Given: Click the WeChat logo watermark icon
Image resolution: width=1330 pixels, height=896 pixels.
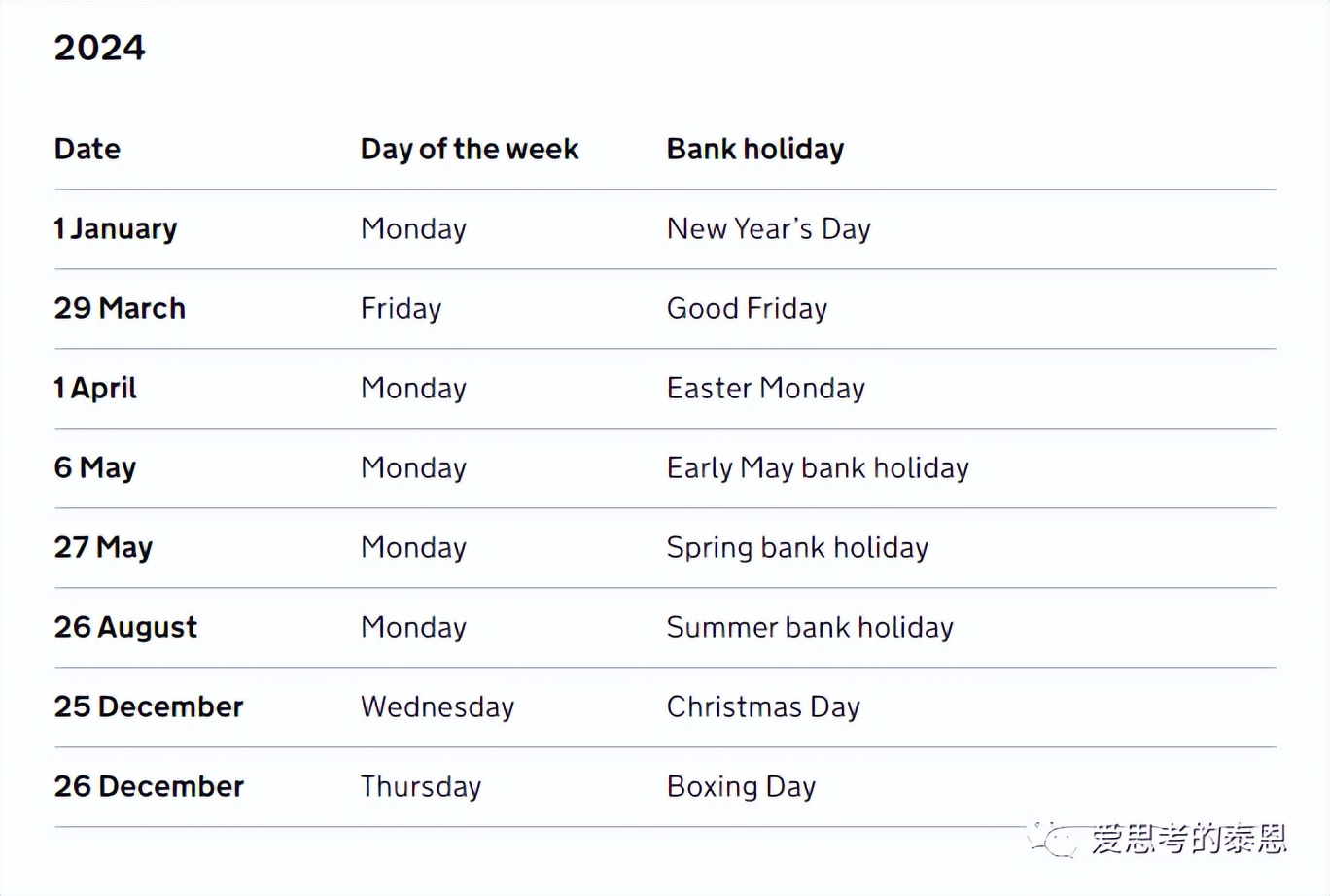Looking at the screenshot, I should click(1053, 839).
